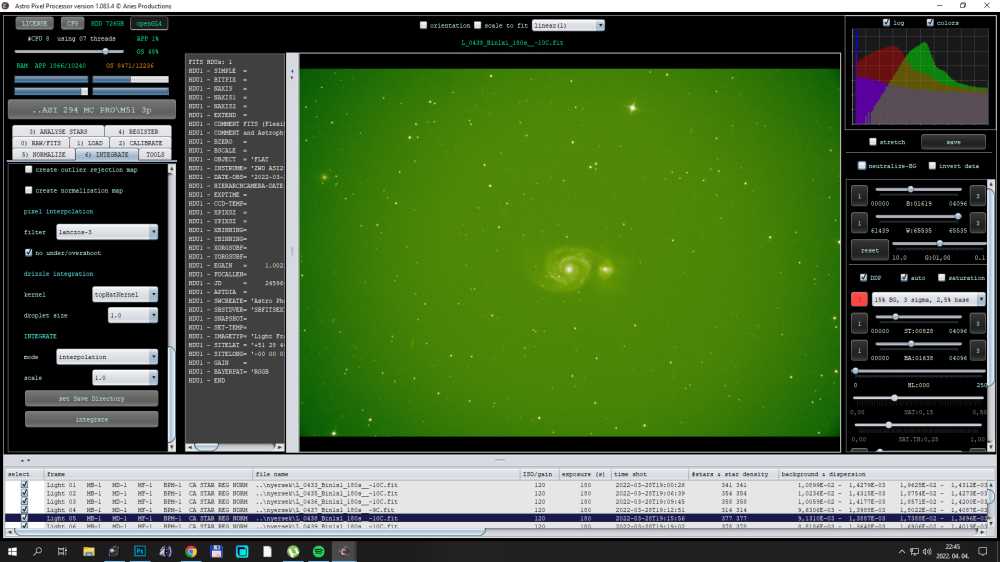Image resolution: width=1000 pixels, height=562 pixels.
Task: Click the CPU button at top left
Action: pyautogui.click(x=73, y=24)
